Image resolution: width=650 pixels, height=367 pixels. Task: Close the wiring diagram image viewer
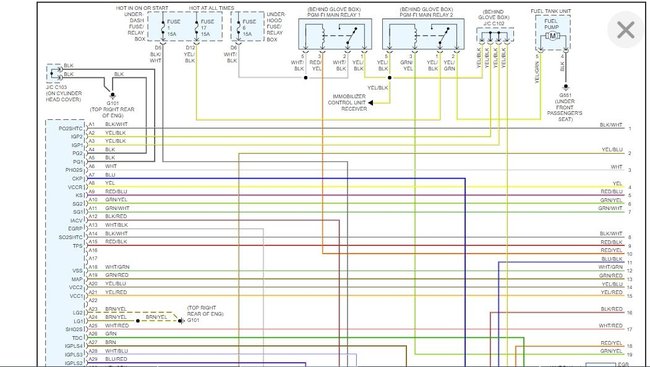coord(625,30)
